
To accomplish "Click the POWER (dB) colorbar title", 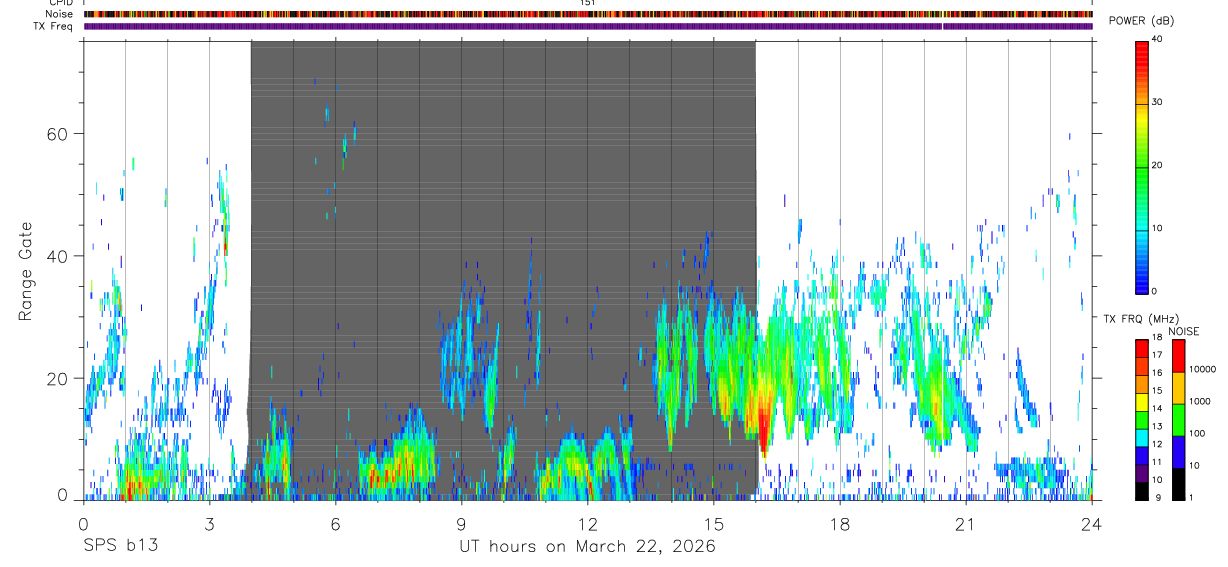I will click(x=1142, y=21).
